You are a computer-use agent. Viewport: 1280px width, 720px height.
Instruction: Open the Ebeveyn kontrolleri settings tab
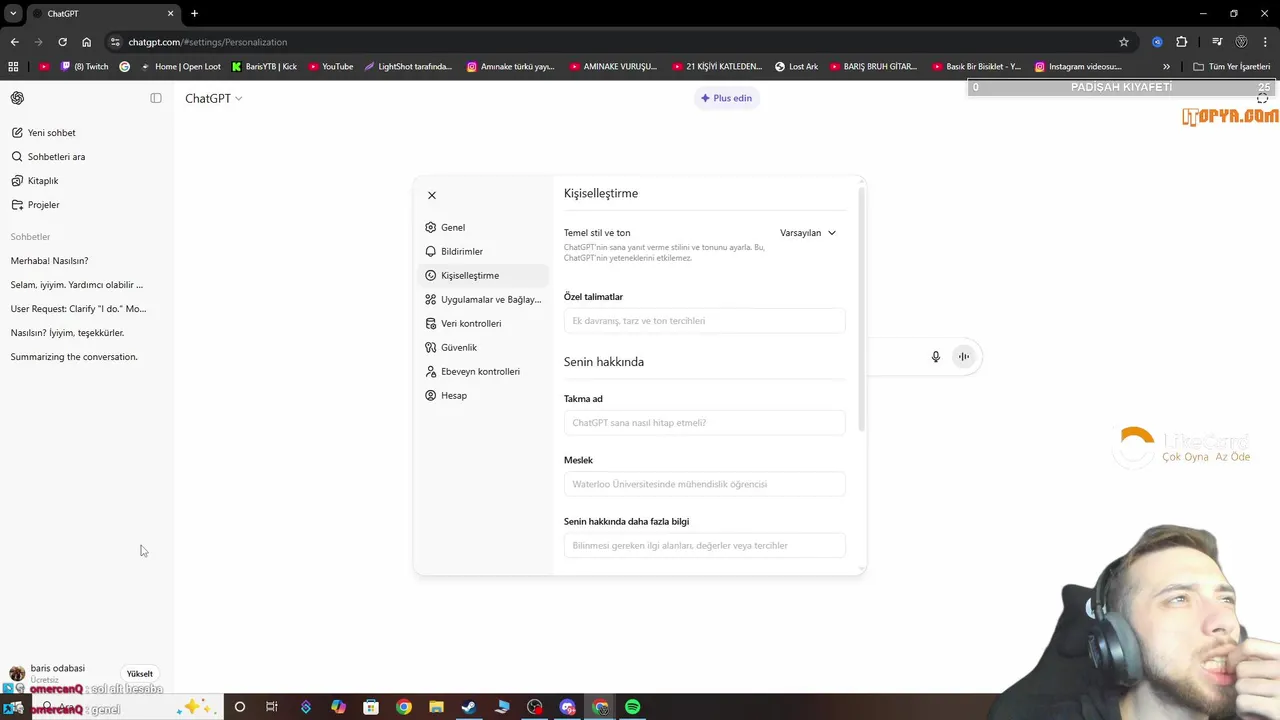484,371
